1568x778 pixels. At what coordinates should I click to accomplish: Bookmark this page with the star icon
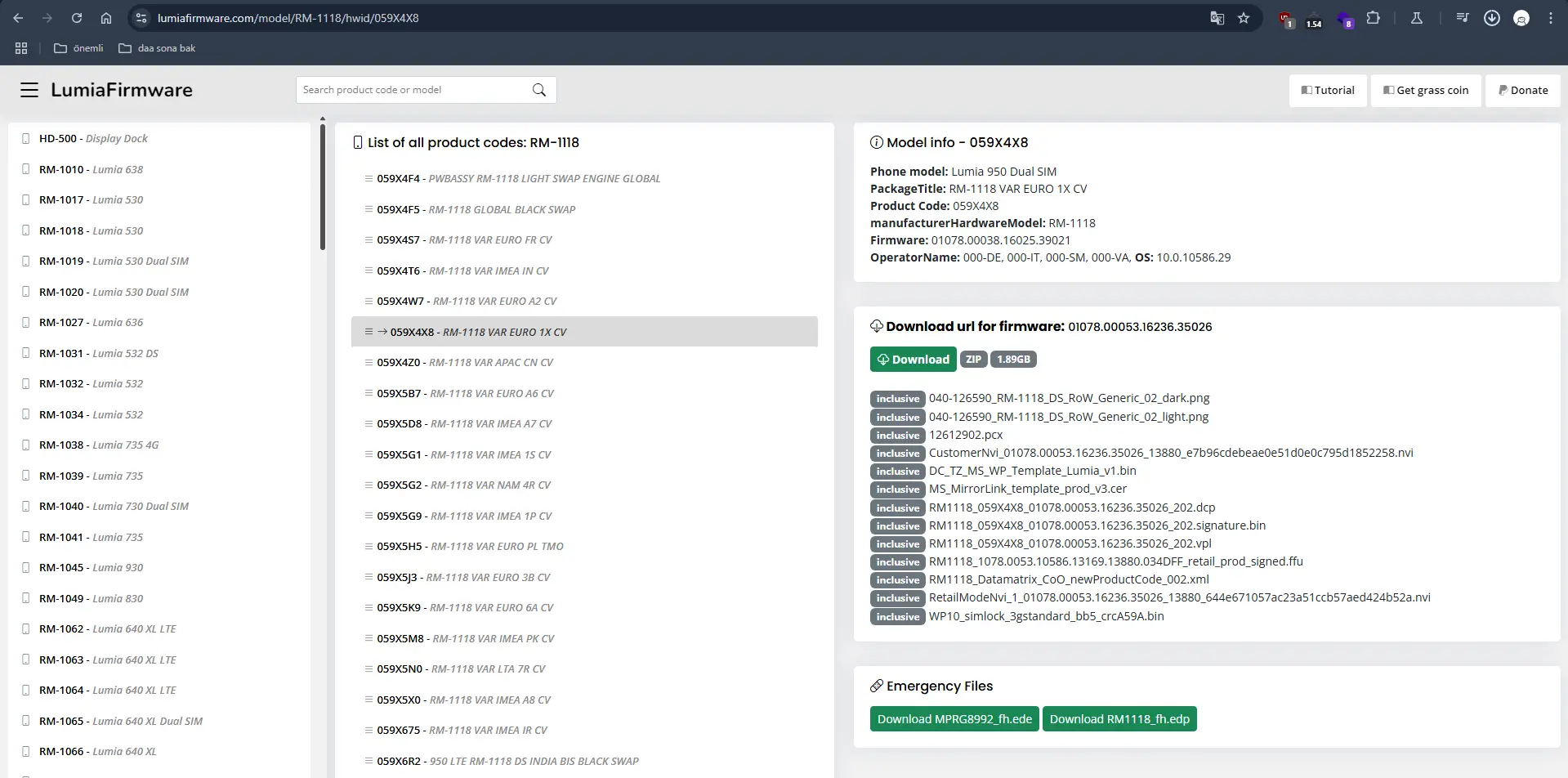1244,18
